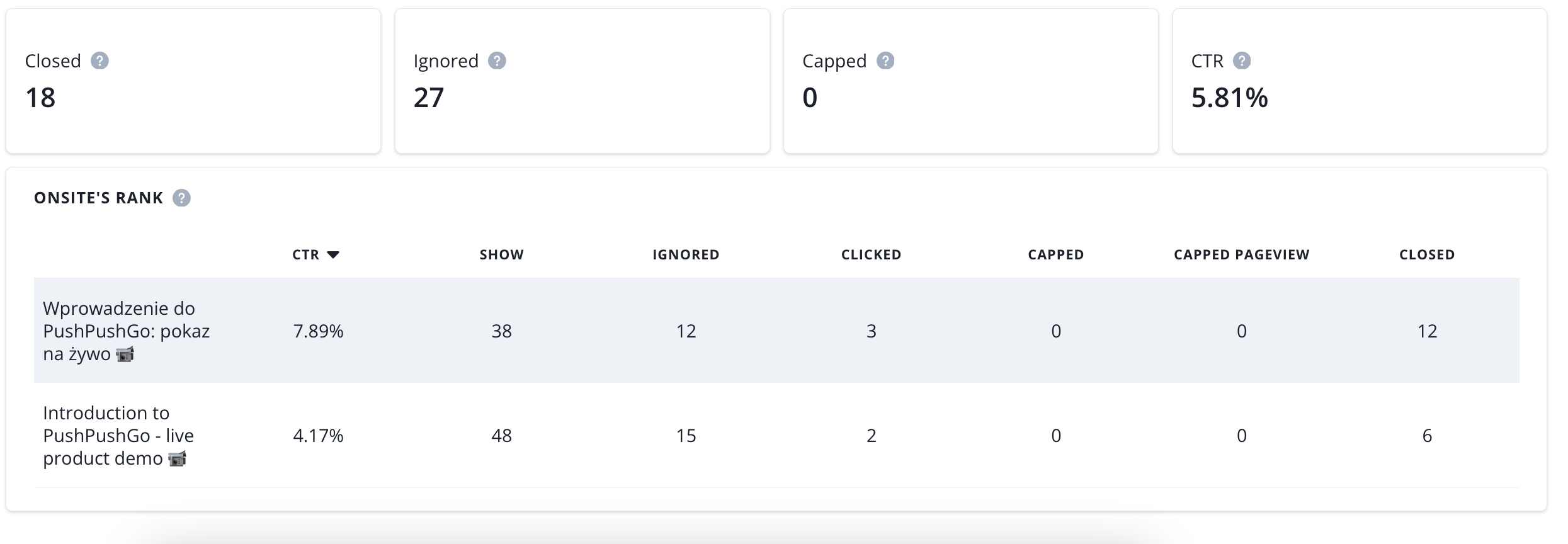1568x544 pixels.
Task: Click the 5.81% CTR summary value
Action: point(1229,98)
